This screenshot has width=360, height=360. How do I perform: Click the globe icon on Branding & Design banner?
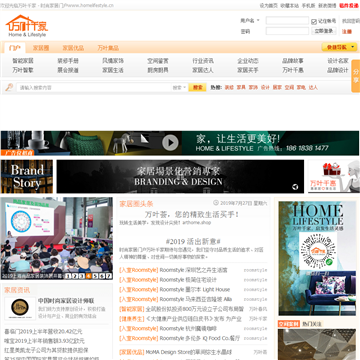295,187
